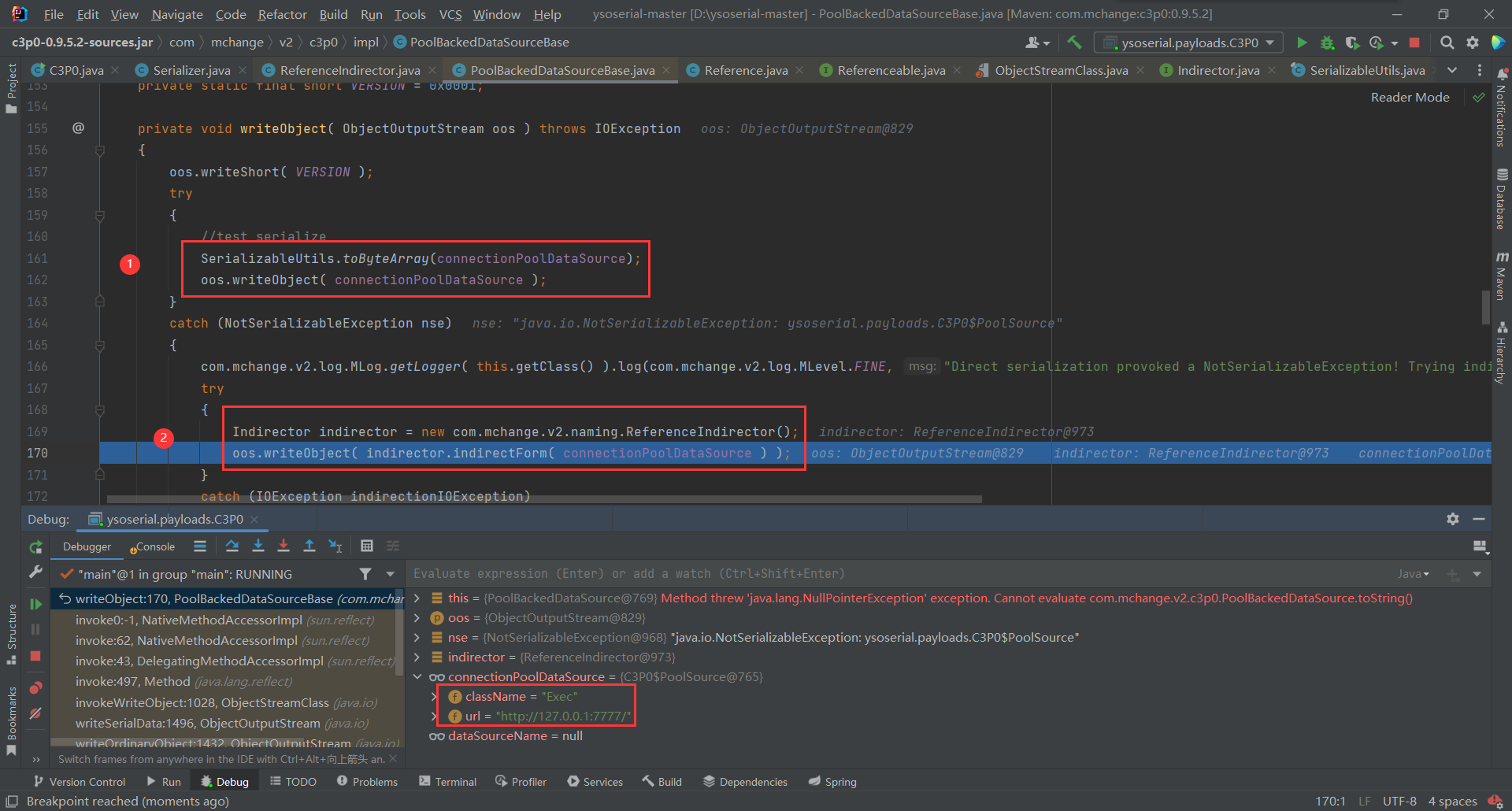The width and height of the screenshot is (1512, 811).
Task: Open the Version Control tool window
Action: click(79, 781)
